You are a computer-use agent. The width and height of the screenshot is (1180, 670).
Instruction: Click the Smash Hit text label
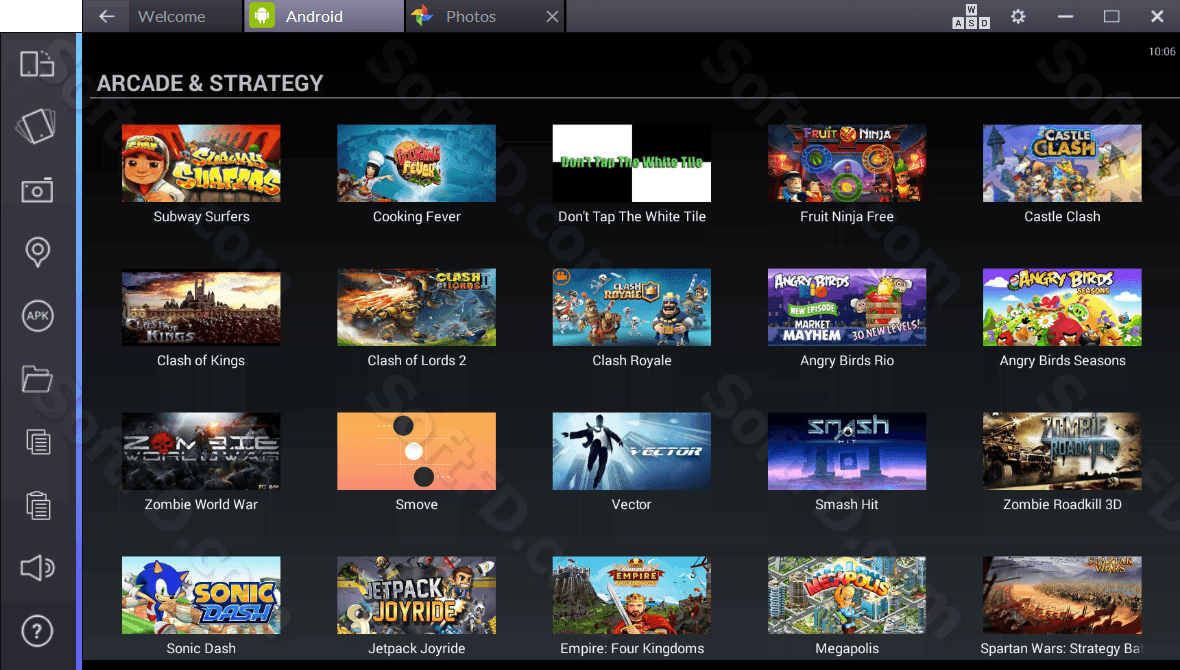click(847, 504)
